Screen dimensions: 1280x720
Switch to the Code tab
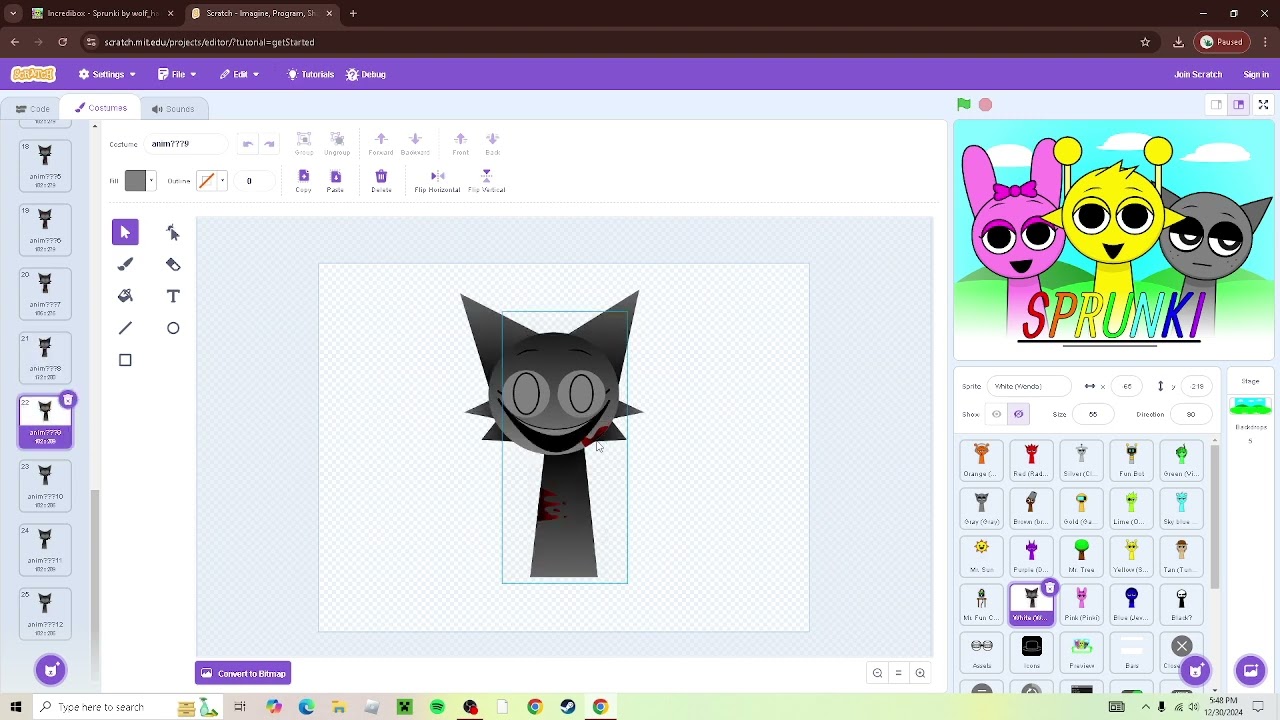click(x=32, y=109)
